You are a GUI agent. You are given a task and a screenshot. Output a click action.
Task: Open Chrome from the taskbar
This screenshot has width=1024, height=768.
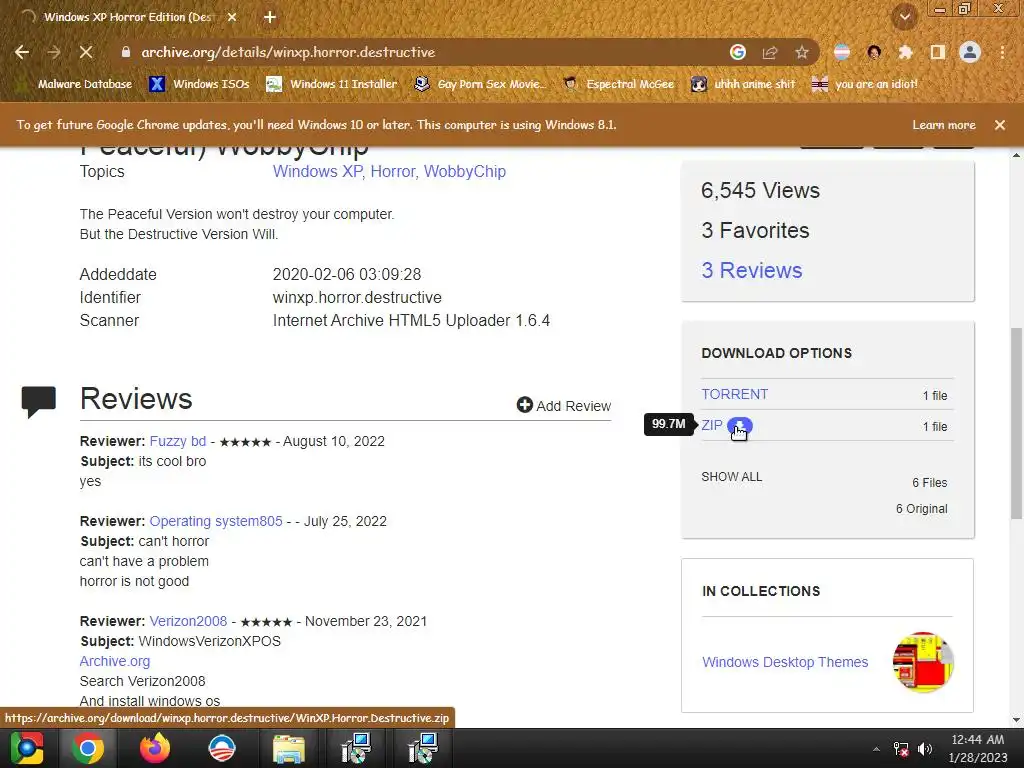88,748
